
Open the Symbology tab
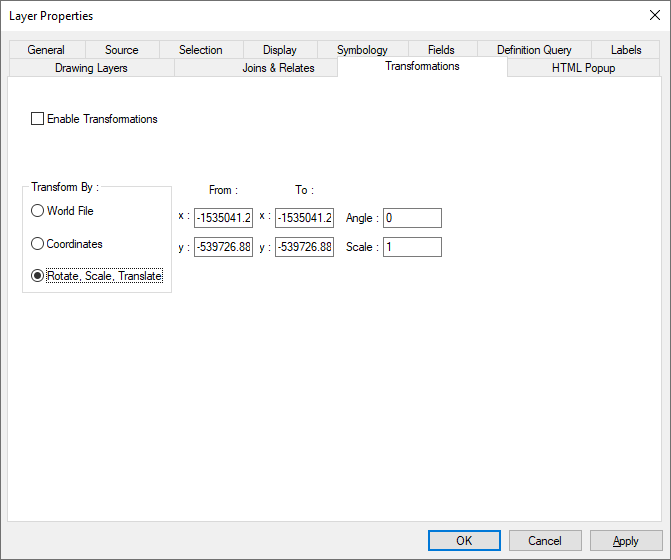click(362, 50)
